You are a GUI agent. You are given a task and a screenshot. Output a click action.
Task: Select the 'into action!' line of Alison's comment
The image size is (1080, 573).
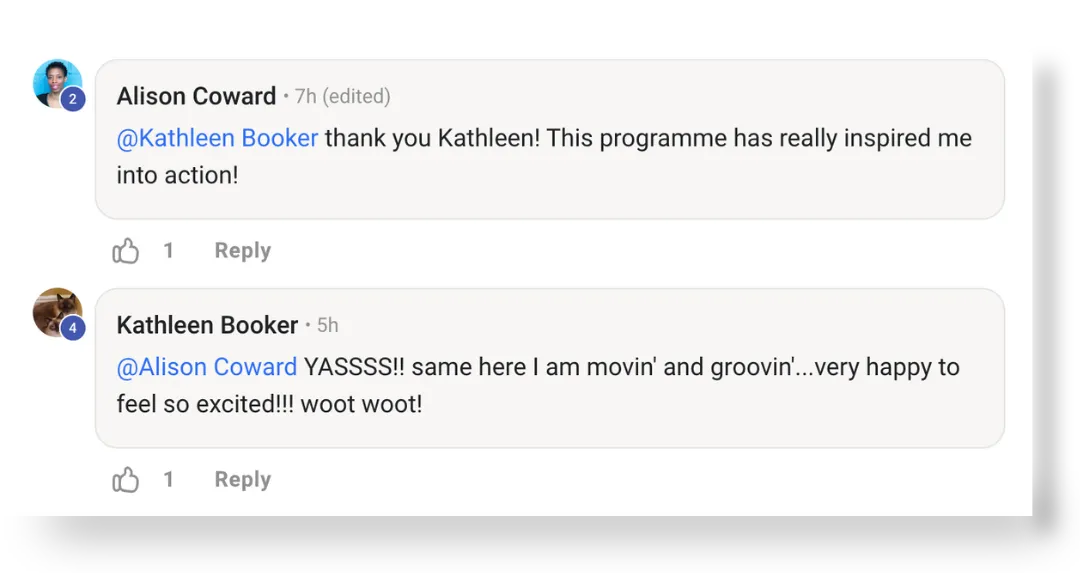[178, 175]
